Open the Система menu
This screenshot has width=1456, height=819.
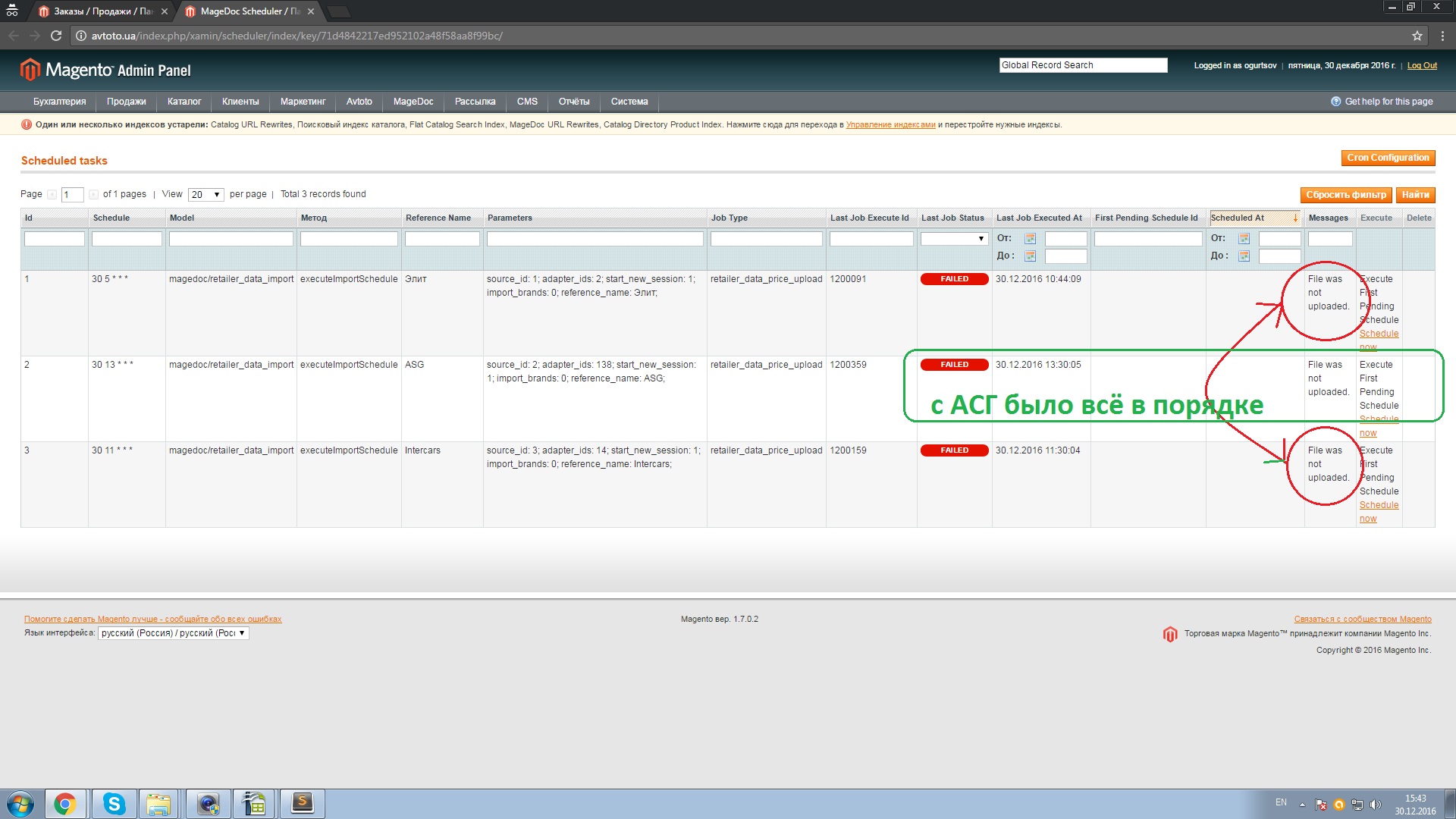pyautogui.click(x=629, y=102)
